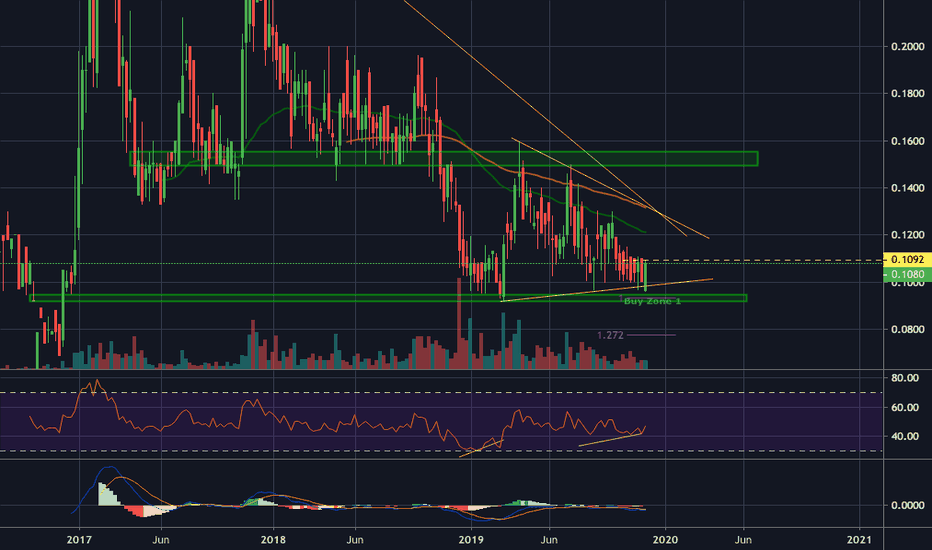Viewport: 932px width, 550px height.
Task: Click the 2019 time axis label
Action: click(x=471, y=540)
